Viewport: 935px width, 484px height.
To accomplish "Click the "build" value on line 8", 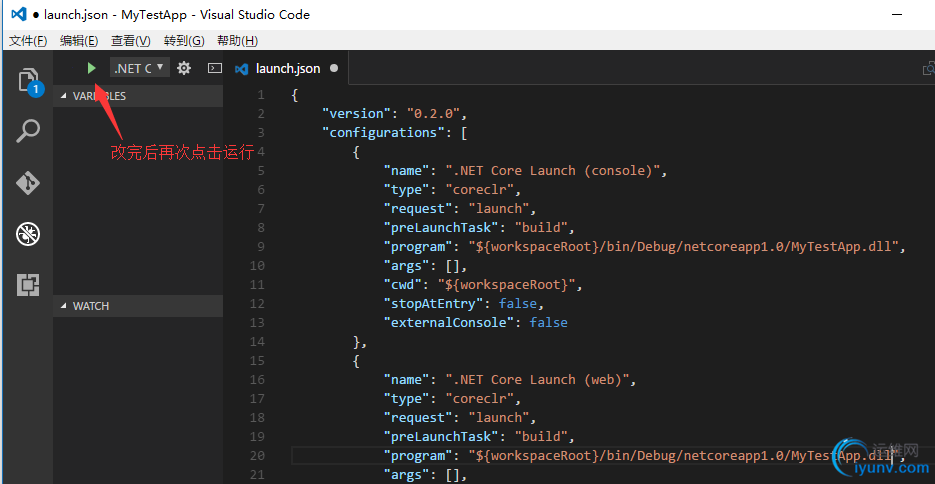I will tap(540, 228).
